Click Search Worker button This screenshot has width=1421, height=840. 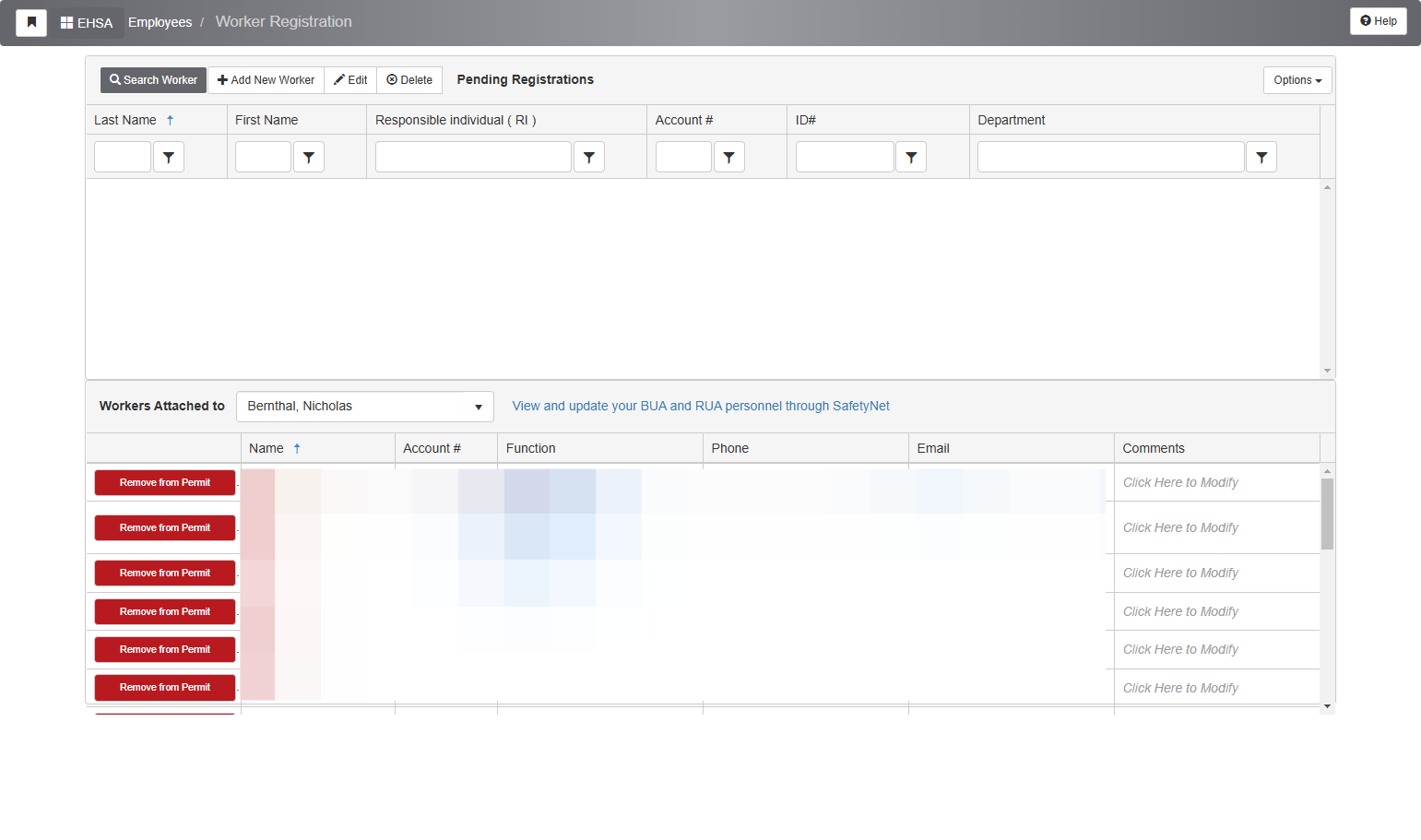153,80
